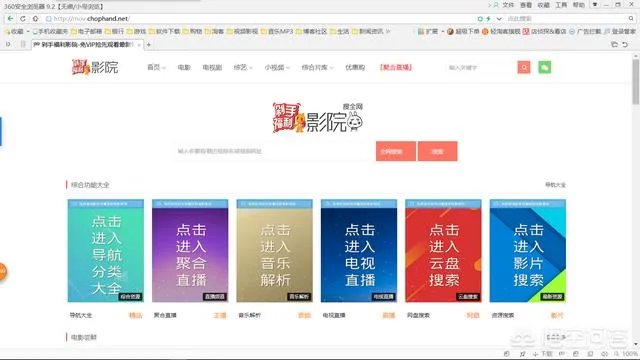Click the 电视直播 caption below the cards
Screen dimensions: 640x360
pos(334,315)
